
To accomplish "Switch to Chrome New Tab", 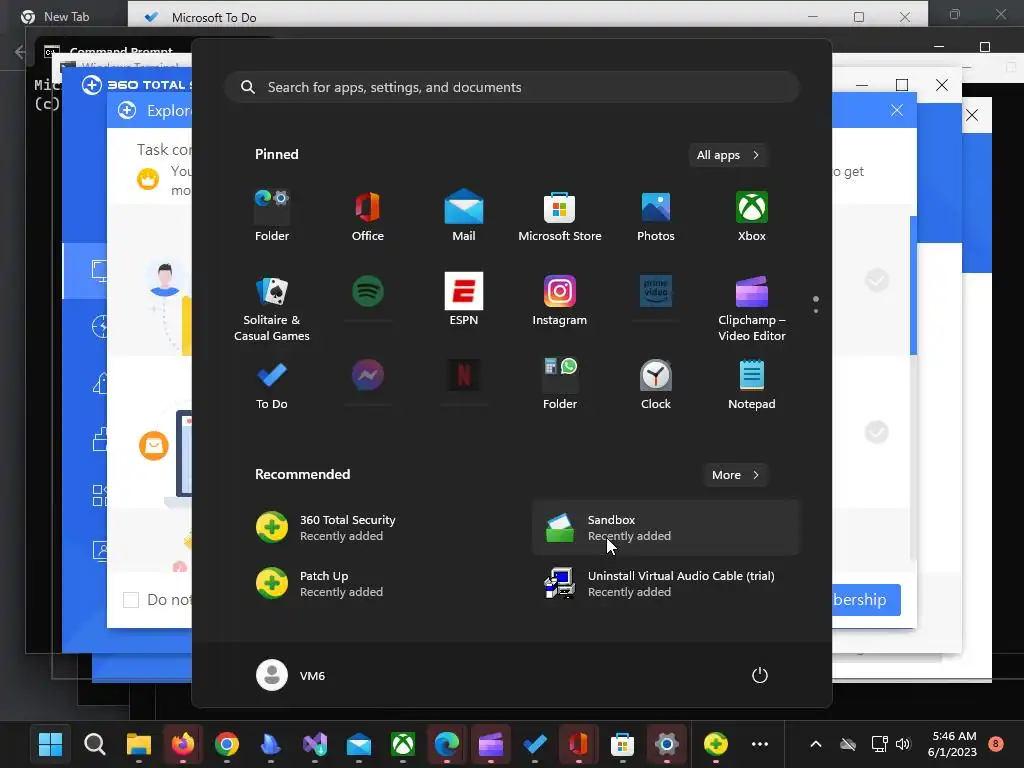I will pos(56,16).
